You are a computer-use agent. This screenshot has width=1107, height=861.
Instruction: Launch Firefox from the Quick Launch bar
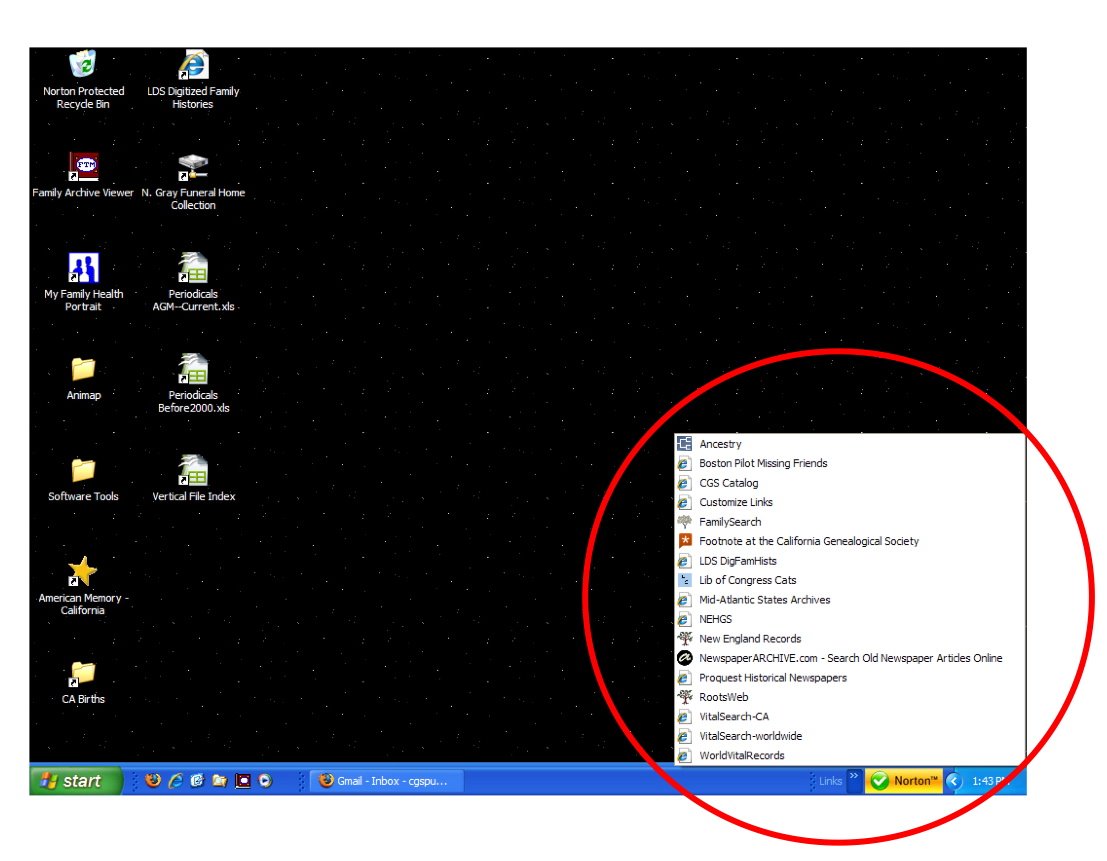(152, 781)
